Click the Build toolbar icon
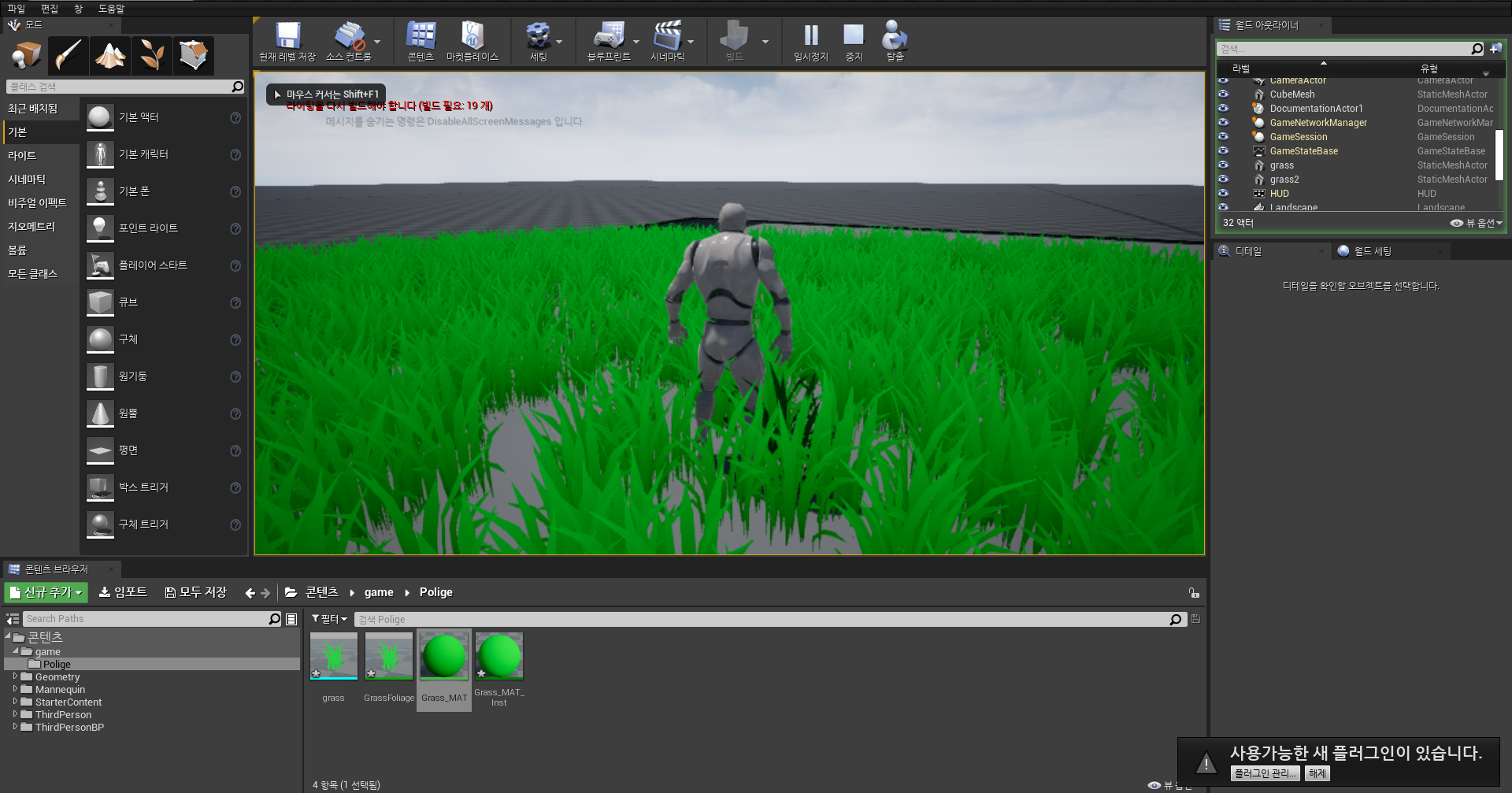1512x793 pixels. [735, 42]
